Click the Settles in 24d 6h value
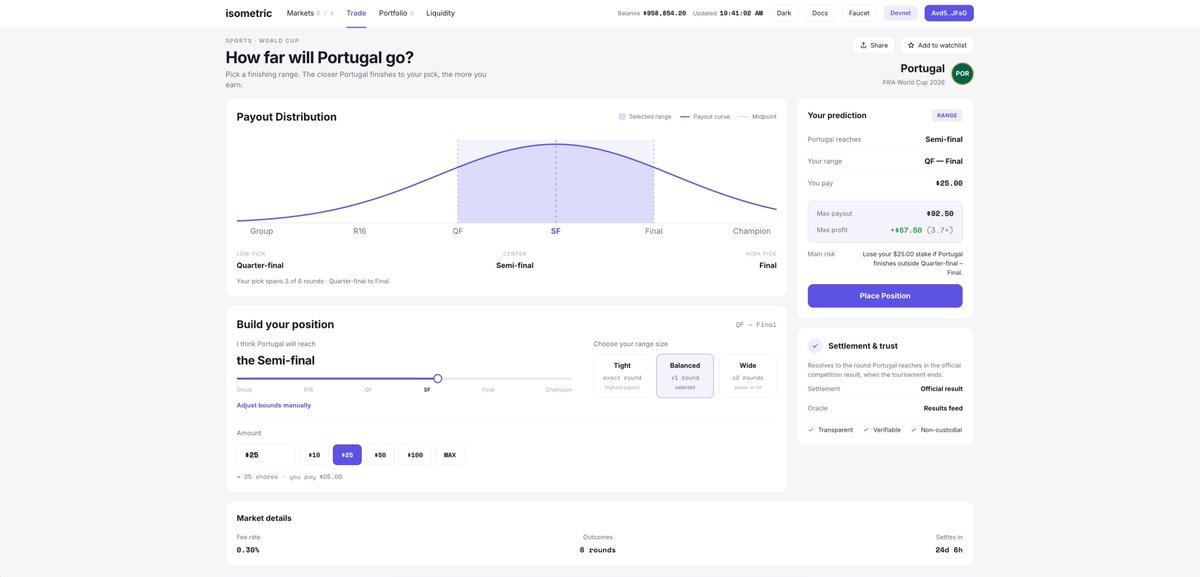 pos(949,550)
